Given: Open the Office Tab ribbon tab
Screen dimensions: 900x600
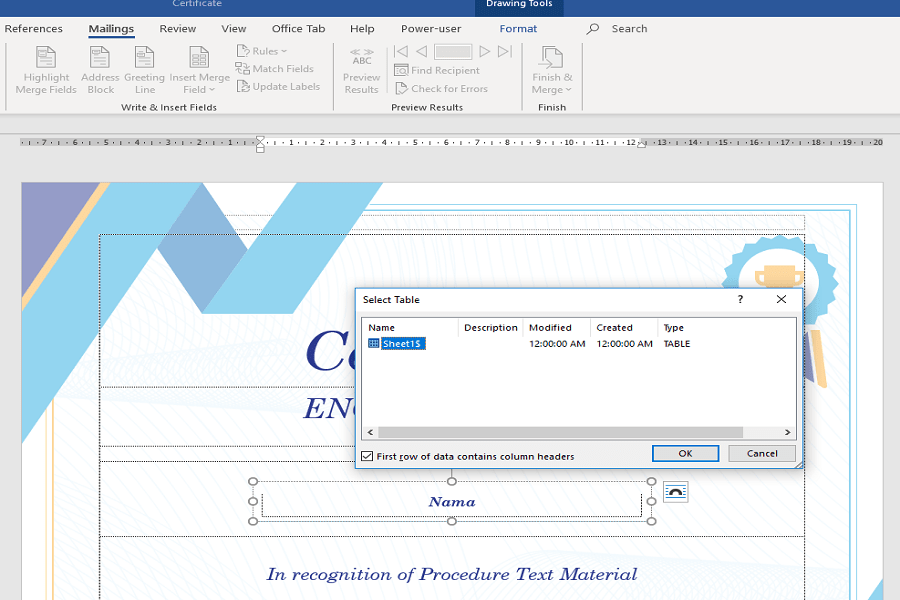Looking at the screenshot, I should coord(298,29).
